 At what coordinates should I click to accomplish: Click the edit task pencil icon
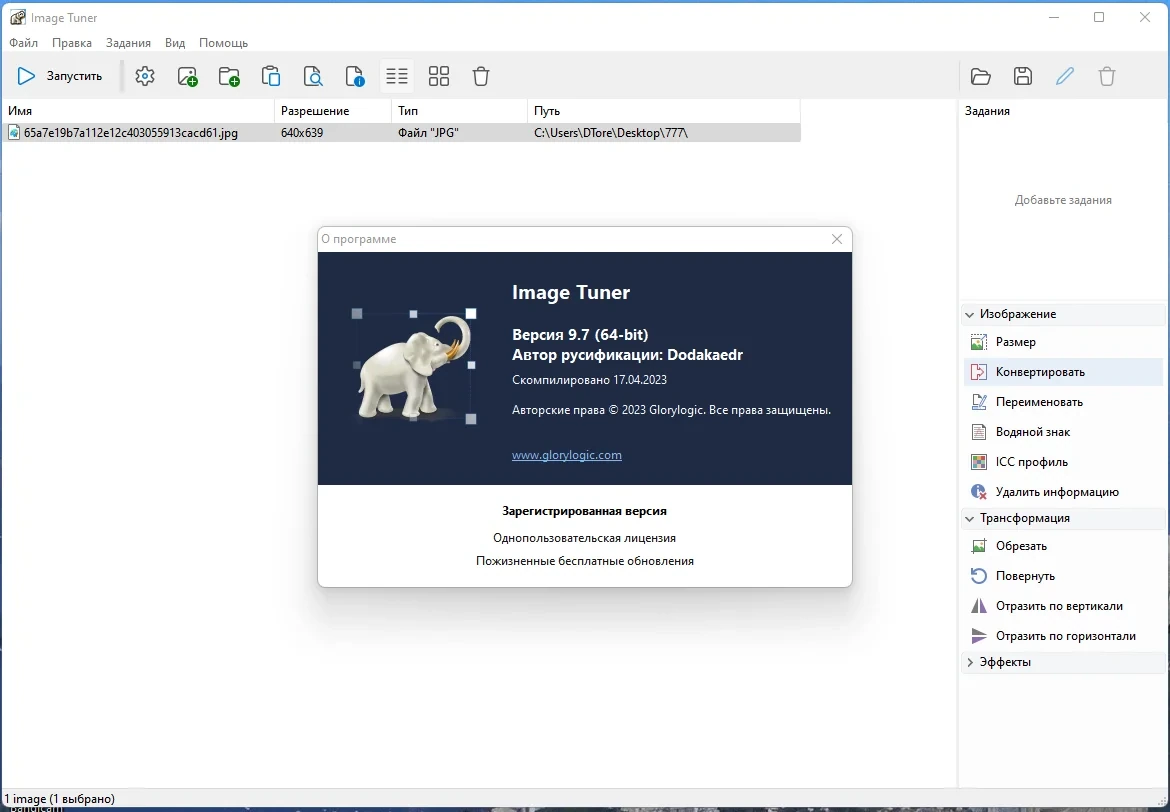(1065, 76)
